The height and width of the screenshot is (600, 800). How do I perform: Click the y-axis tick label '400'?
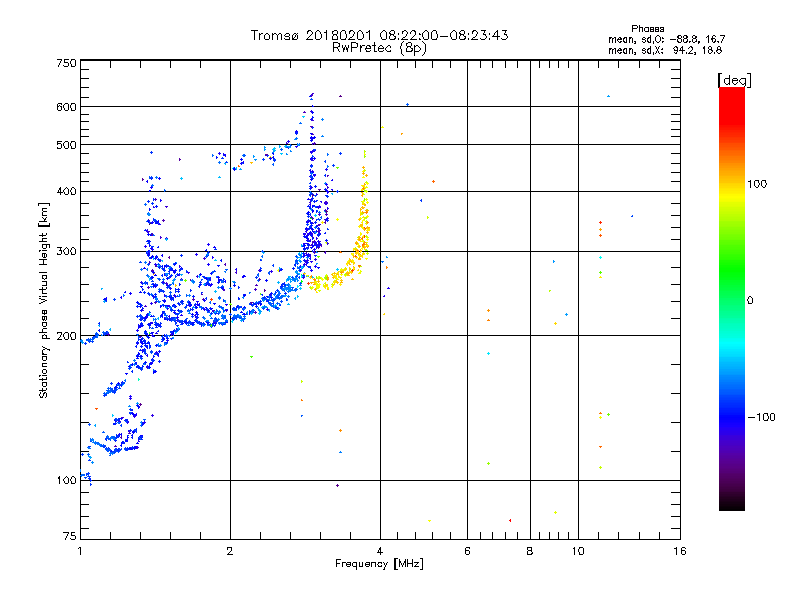66,191
